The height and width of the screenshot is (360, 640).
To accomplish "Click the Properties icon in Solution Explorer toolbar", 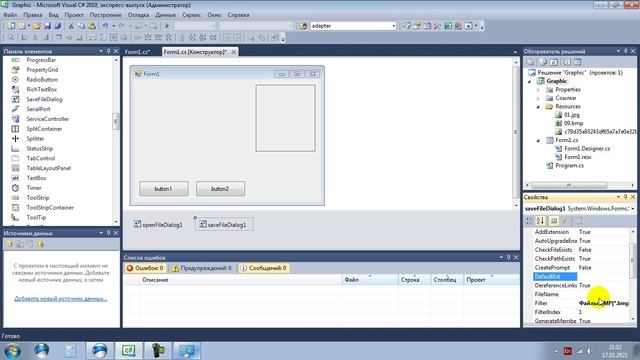I will coord(531,62).
